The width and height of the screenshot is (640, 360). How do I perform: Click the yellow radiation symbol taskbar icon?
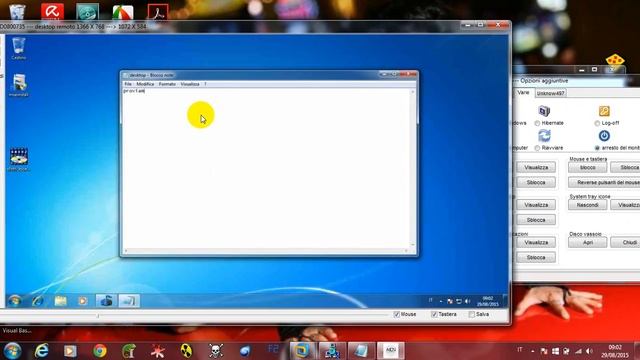187,351
